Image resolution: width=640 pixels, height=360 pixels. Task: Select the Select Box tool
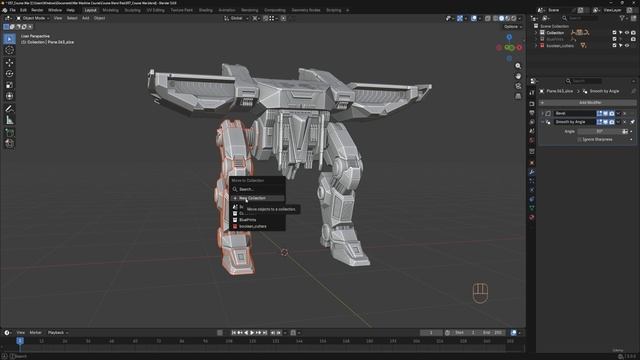pyautogui.click(x=9, y=39)
